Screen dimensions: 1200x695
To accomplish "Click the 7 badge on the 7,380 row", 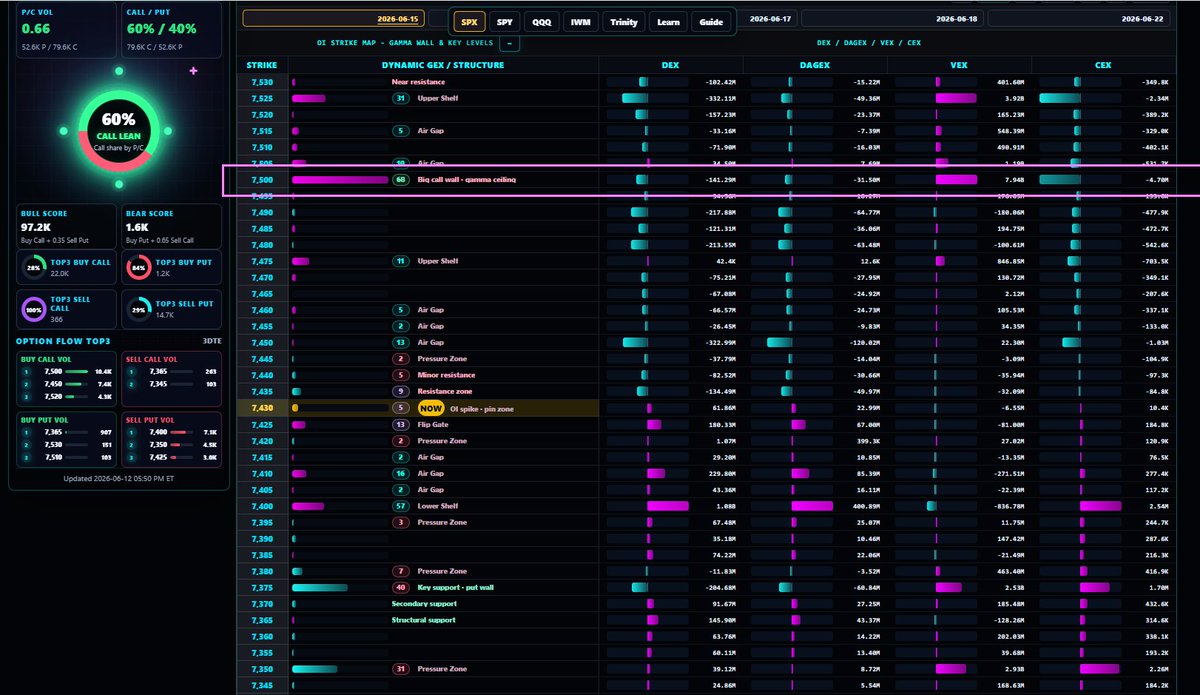I will [x=401, y=571].
